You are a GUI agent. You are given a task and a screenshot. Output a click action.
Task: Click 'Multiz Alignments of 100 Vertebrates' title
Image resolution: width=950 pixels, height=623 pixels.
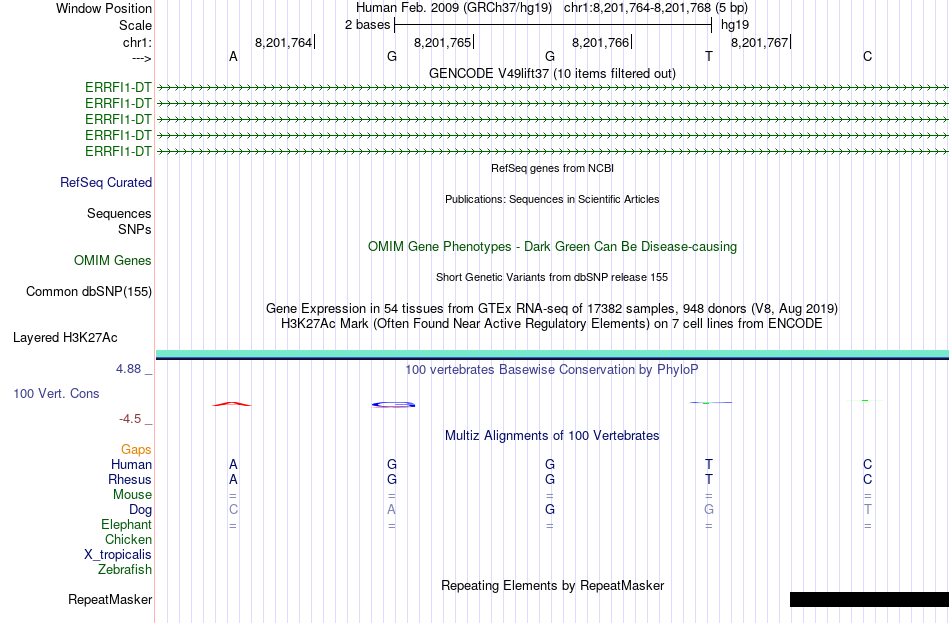(552, 436)
